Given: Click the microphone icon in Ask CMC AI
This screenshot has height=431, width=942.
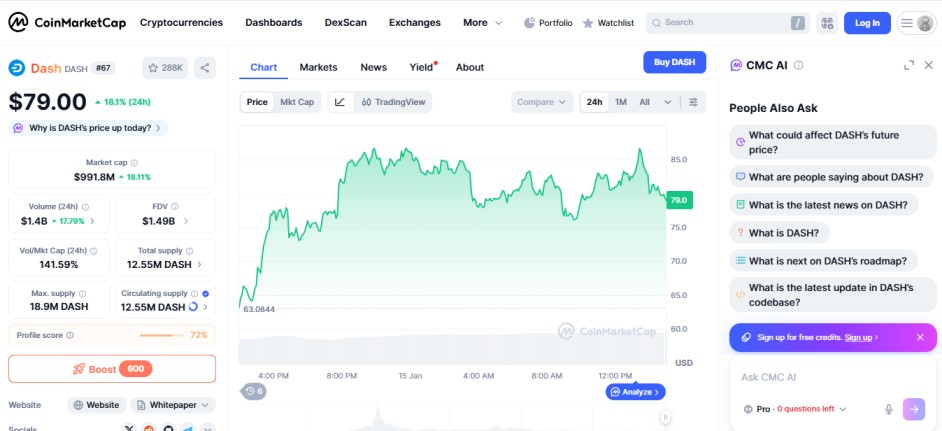Looking at the screenshot, I should [889, 409].
